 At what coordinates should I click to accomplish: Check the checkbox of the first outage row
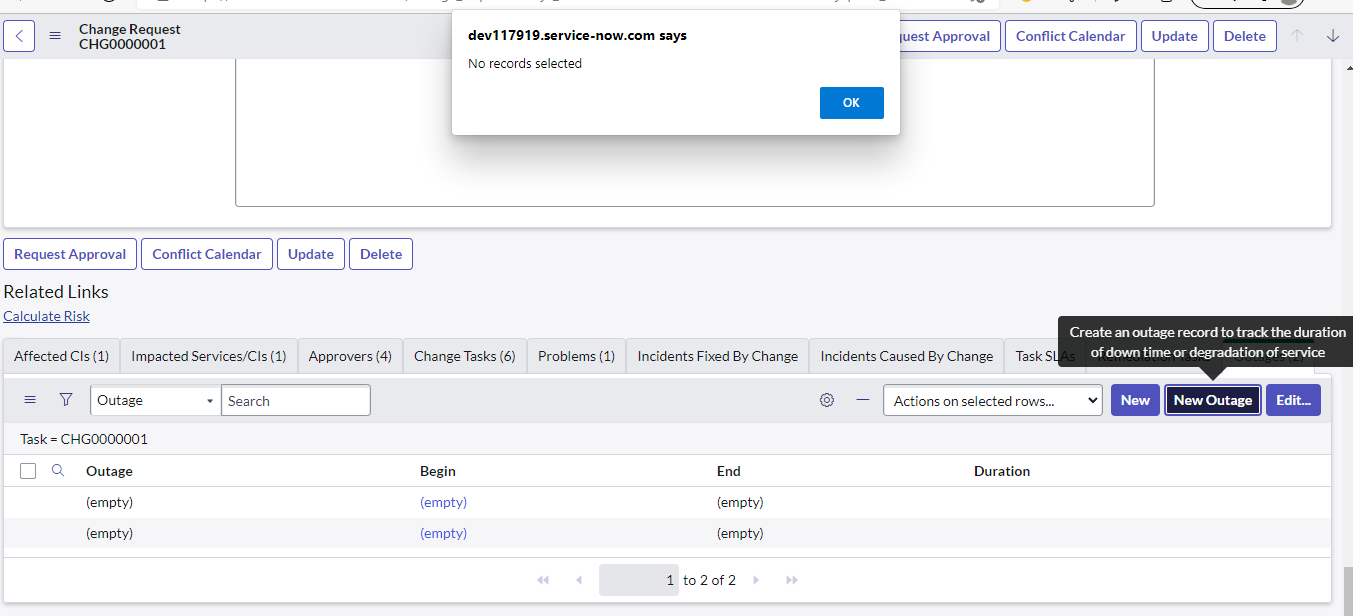tap(27, 501)
